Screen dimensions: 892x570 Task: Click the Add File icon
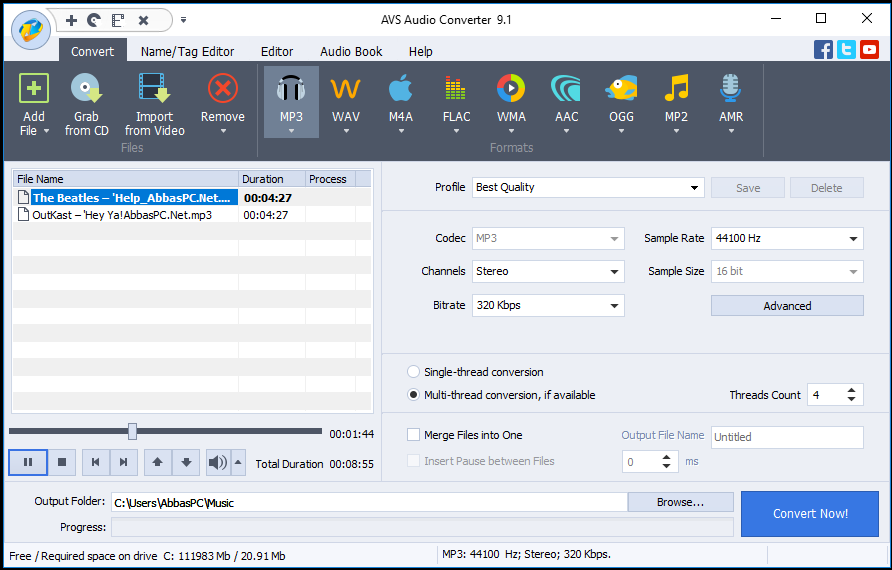click(34, 88)
